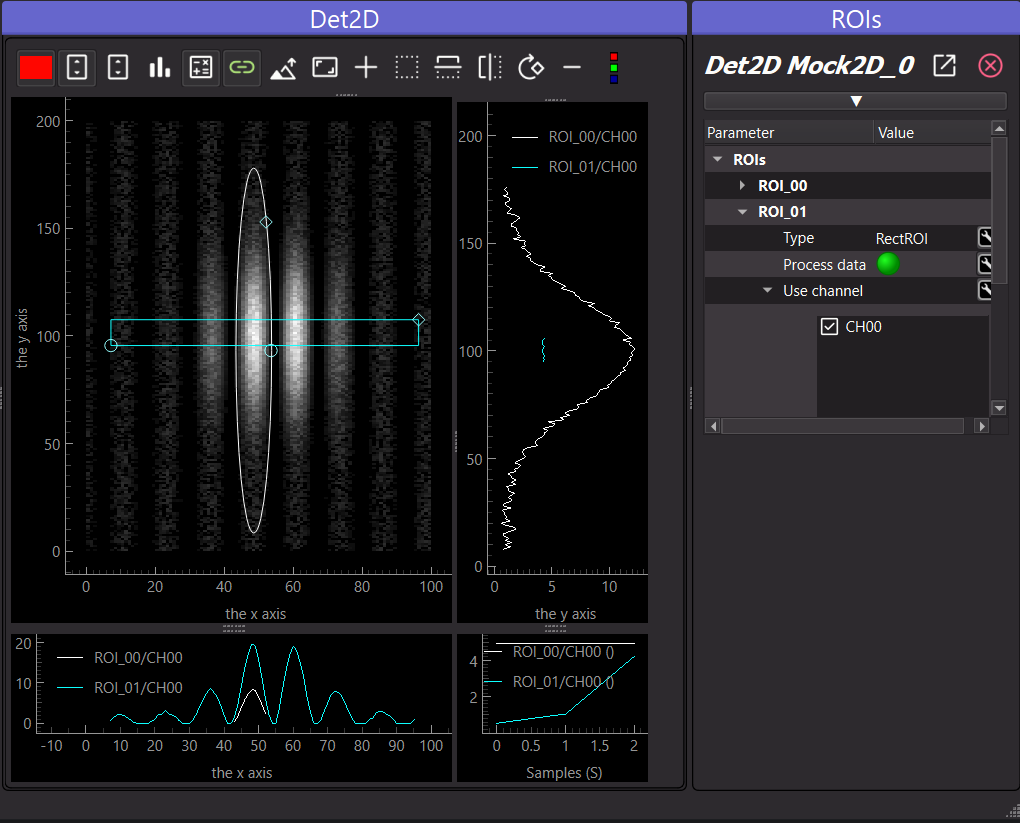Toggle autolevels icon next to red button

click(x=77, y=68)
